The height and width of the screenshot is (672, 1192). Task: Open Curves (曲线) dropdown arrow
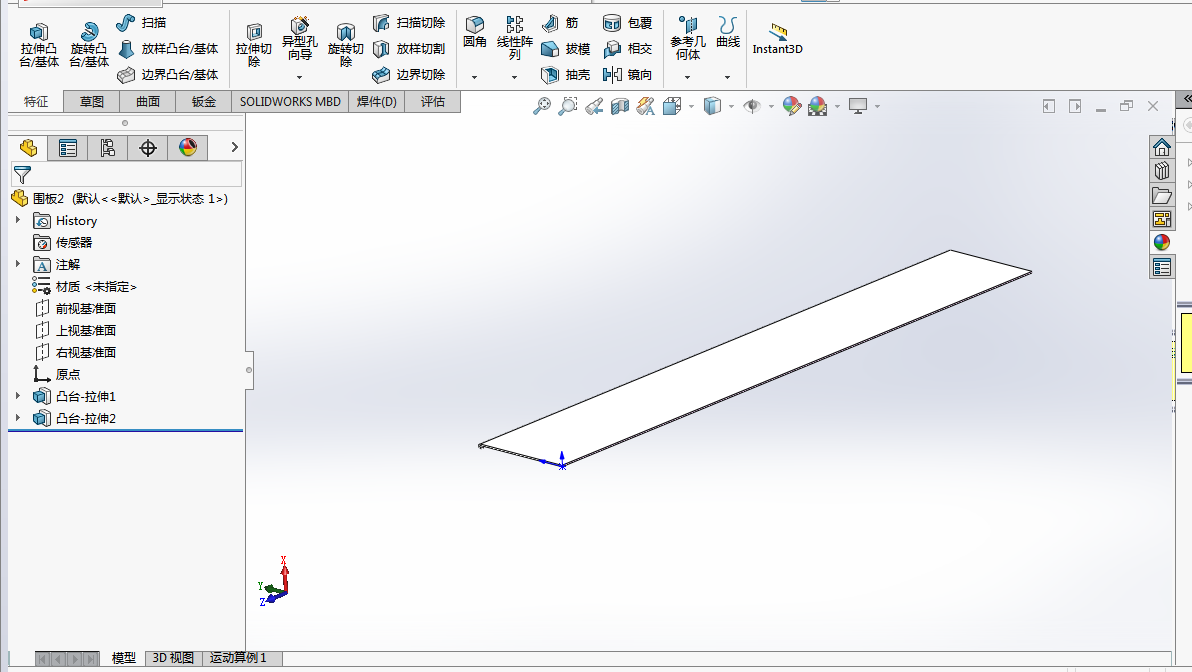pyautogui.click(x=728, y=77)
